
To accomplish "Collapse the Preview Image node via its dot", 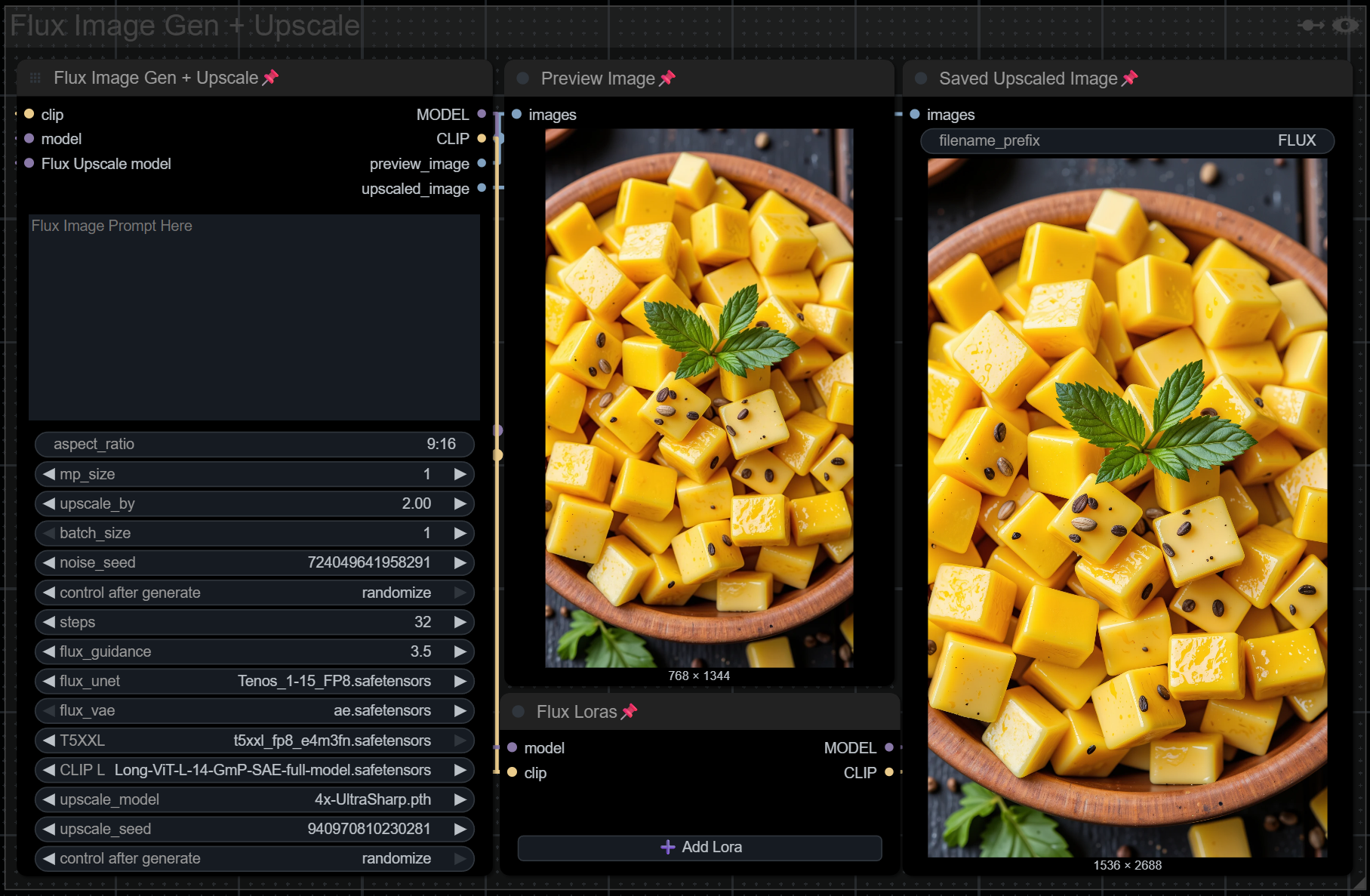I will click(x=522, y=78).
